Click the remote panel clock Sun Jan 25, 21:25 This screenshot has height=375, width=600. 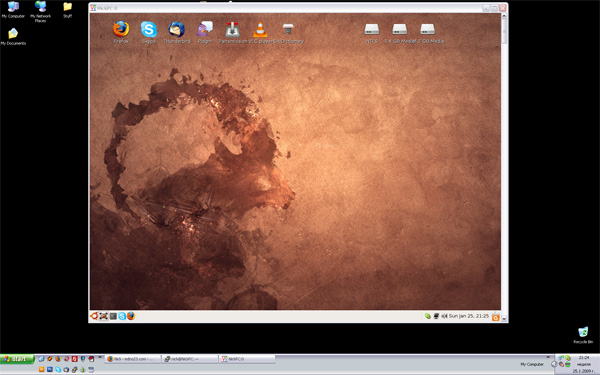coord(469,316)
